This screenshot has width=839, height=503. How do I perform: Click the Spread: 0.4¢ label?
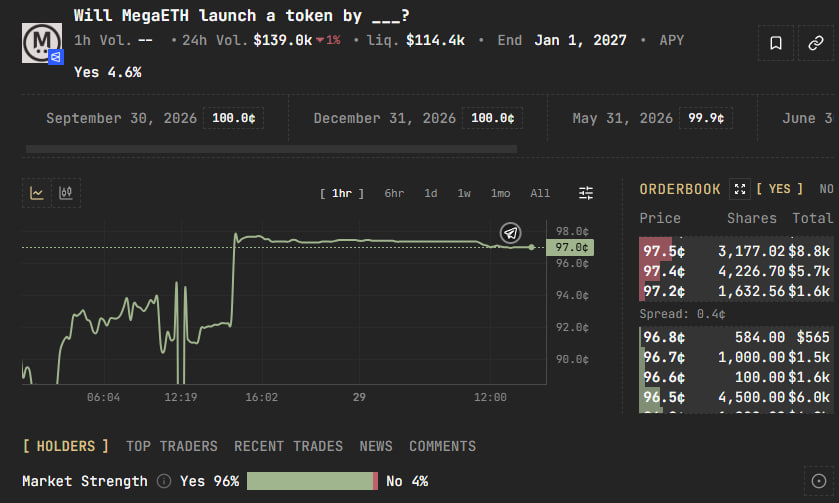click(682, 314)
